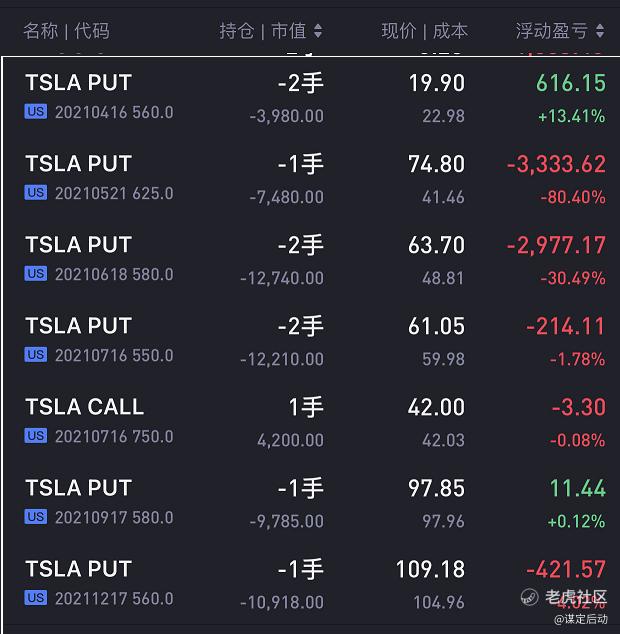Sort by position market value arrows
The image size is (620, 634).
click(x=318, y=31)
